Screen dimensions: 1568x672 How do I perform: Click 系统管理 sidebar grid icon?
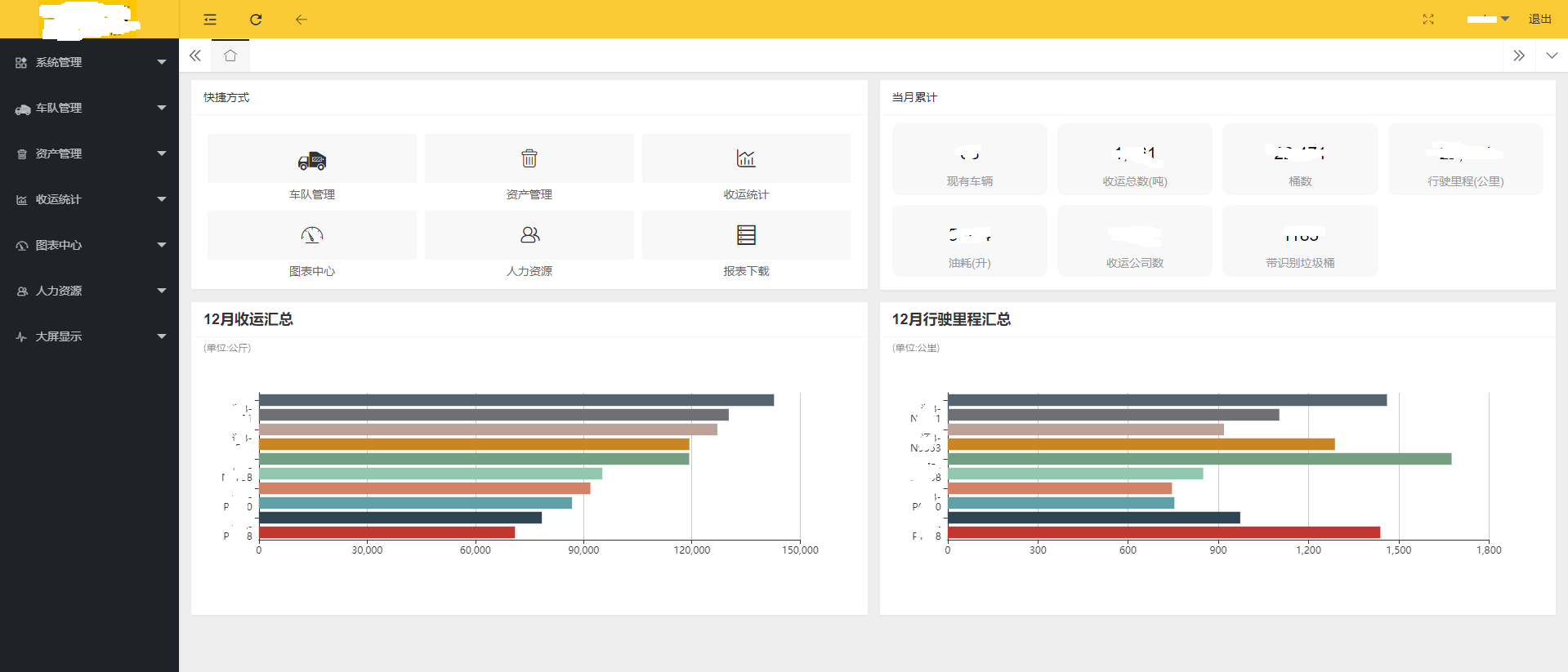[x=22, y=63]
